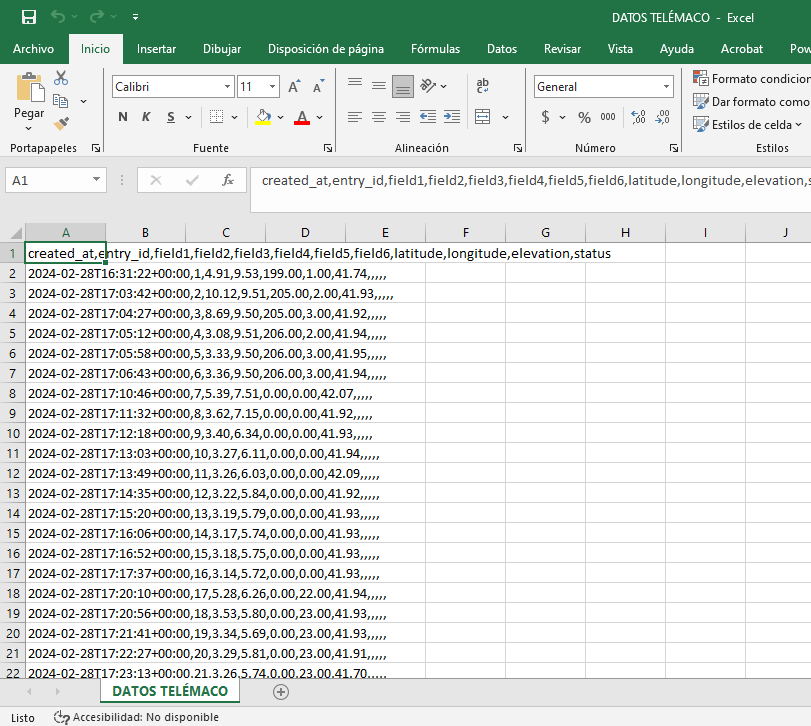This screenshot has width=811, height=726.
Task: Click Merge and Center icon
Action: click(x=483, y=117)
